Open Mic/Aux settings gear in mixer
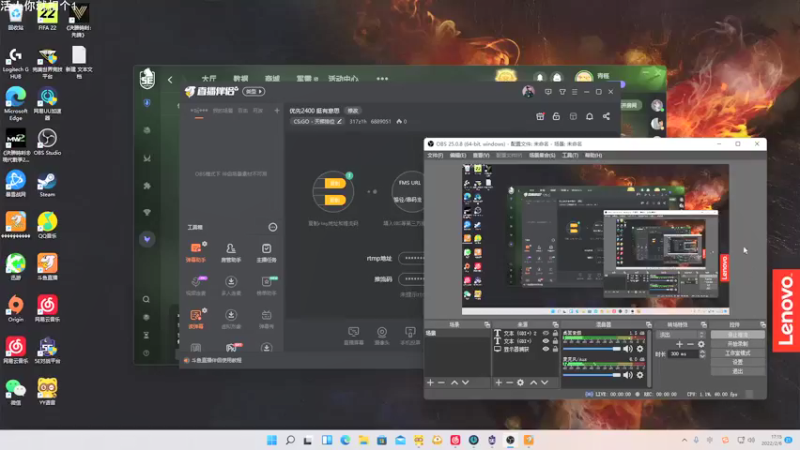The height and width of the screenshot is (450, 800). (x=640, y=375)
